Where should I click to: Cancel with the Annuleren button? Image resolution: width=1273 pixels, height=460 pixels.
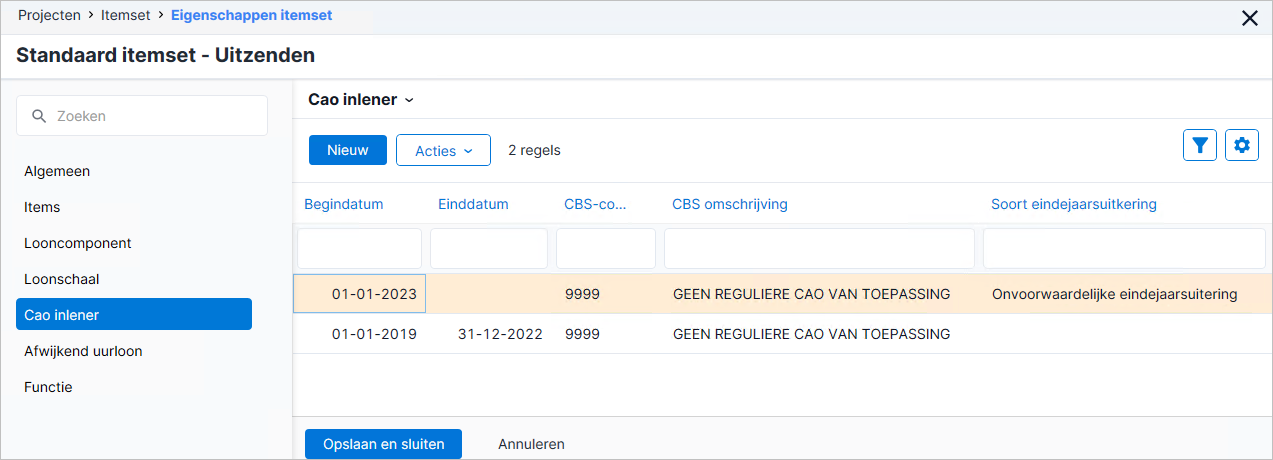pos(531,444)
